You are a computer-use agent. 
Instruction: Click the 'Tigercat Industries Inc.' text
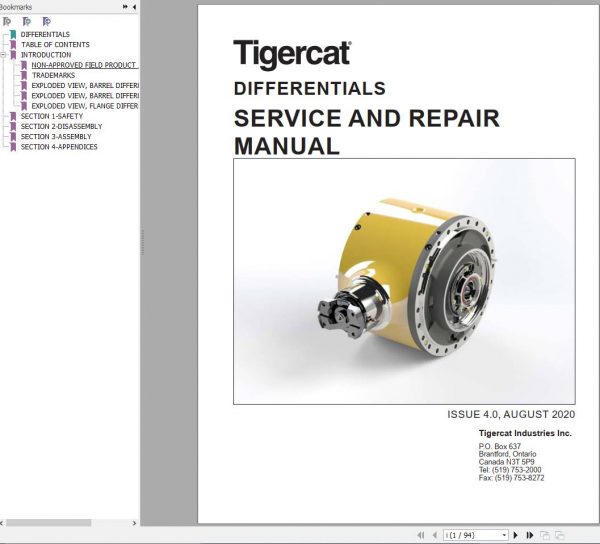pos(525,433)
